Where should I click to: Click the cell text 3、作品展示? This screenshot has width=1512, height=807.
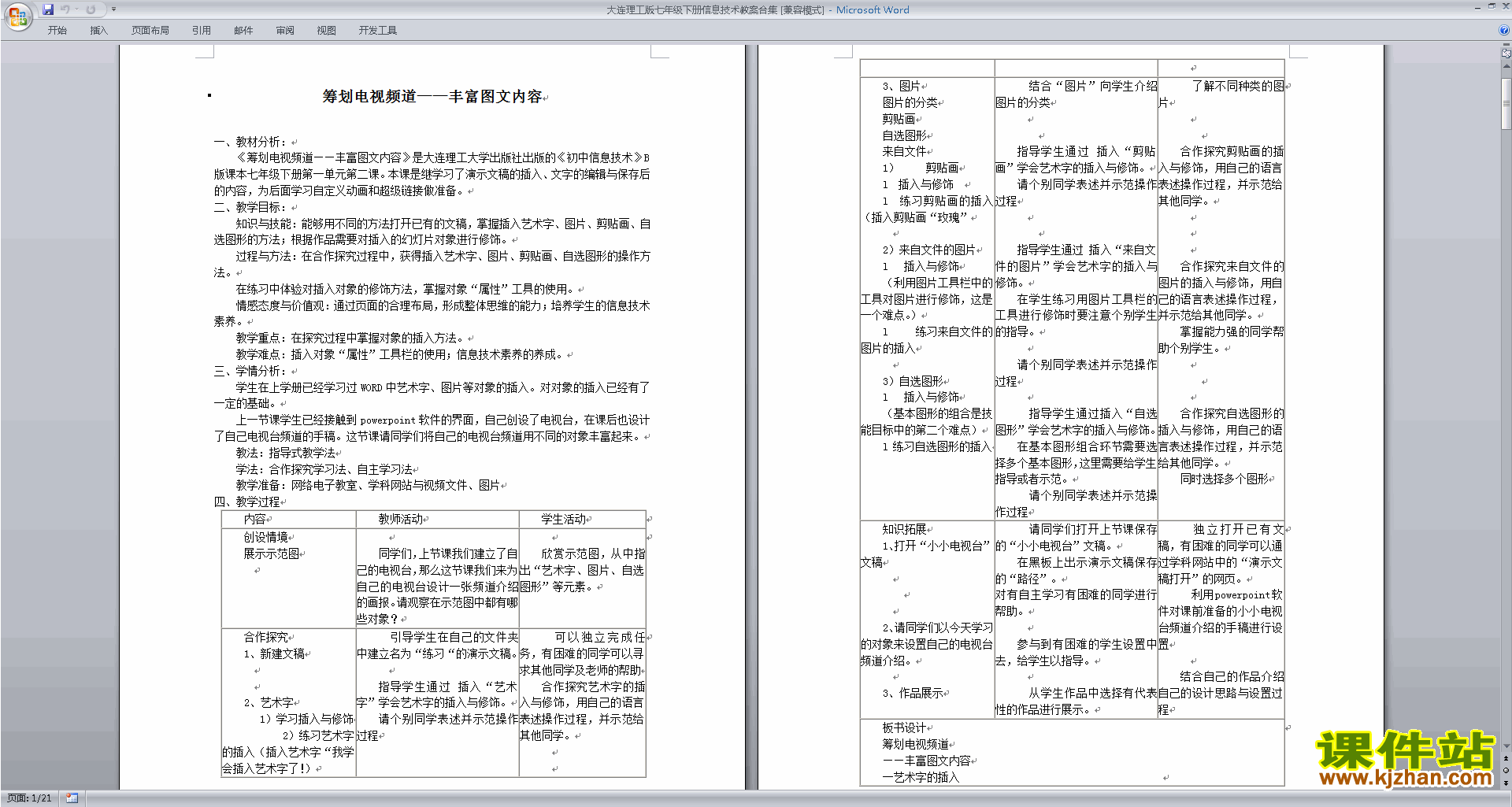tap(912, 693)
